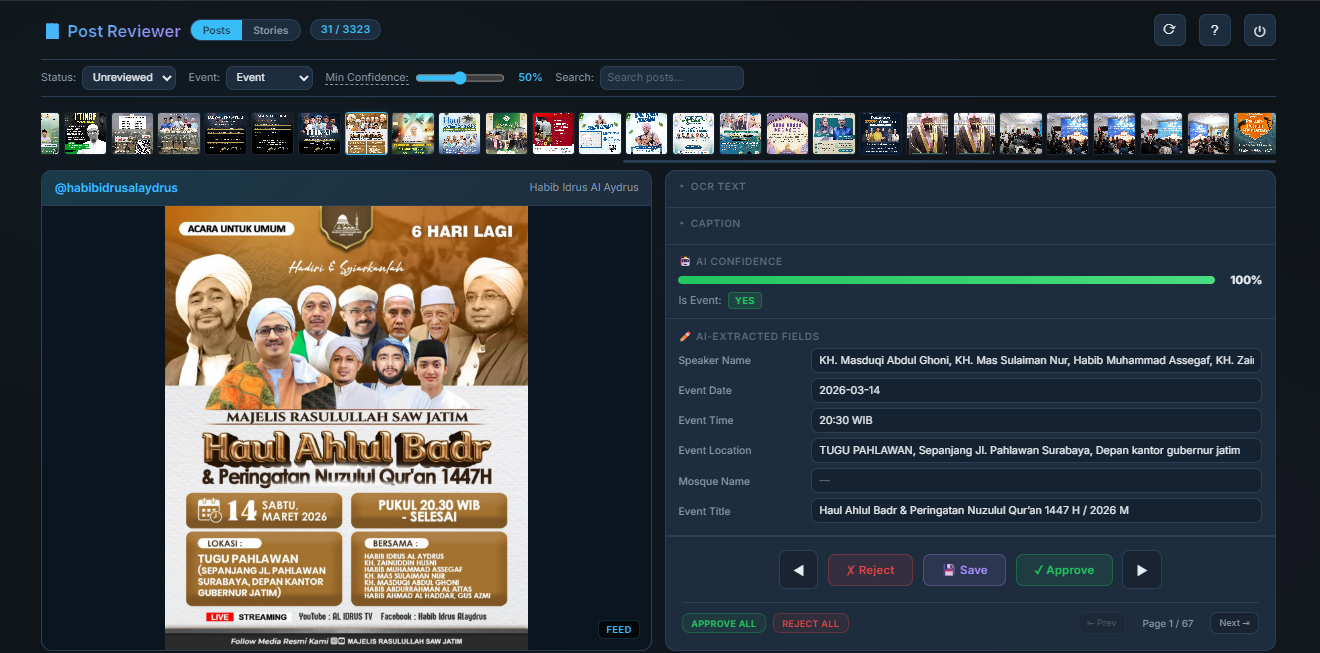The image size is (1320, 653).
Task: Click the power logout icon
Action: point(1259,30)
